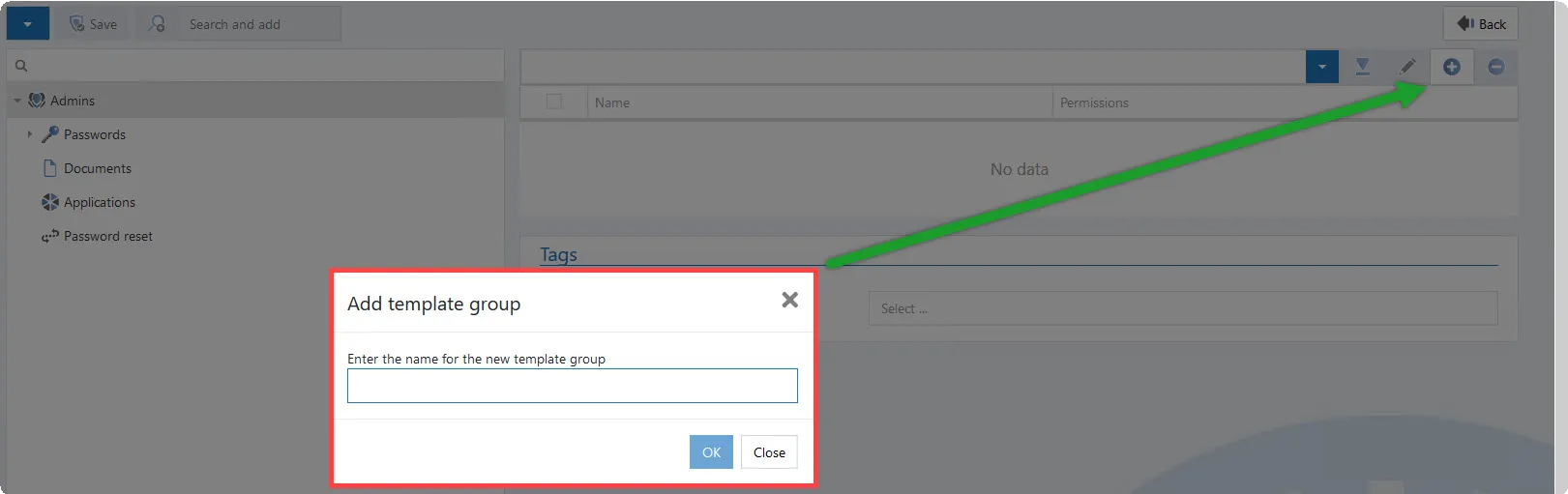Open the blue dropdown at the top left
Image resolution: width=1568 pixels, height=494 pixels.
point(28,24)
